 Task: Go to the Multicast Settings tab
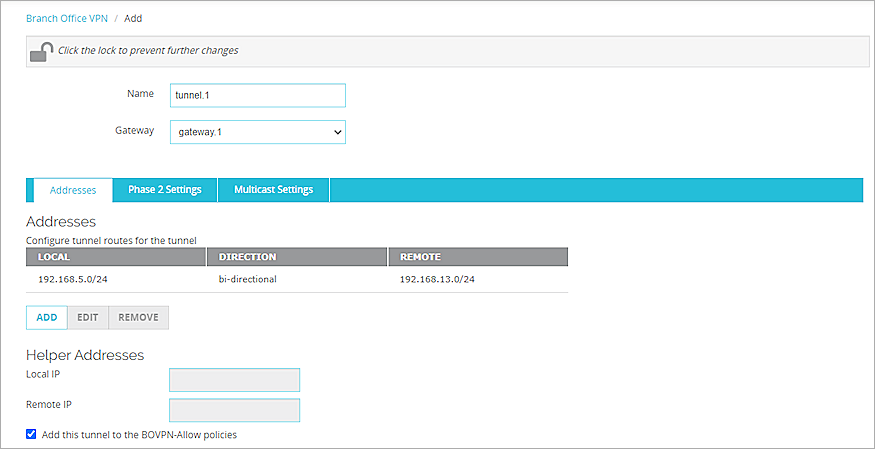(x=273, y=190)
